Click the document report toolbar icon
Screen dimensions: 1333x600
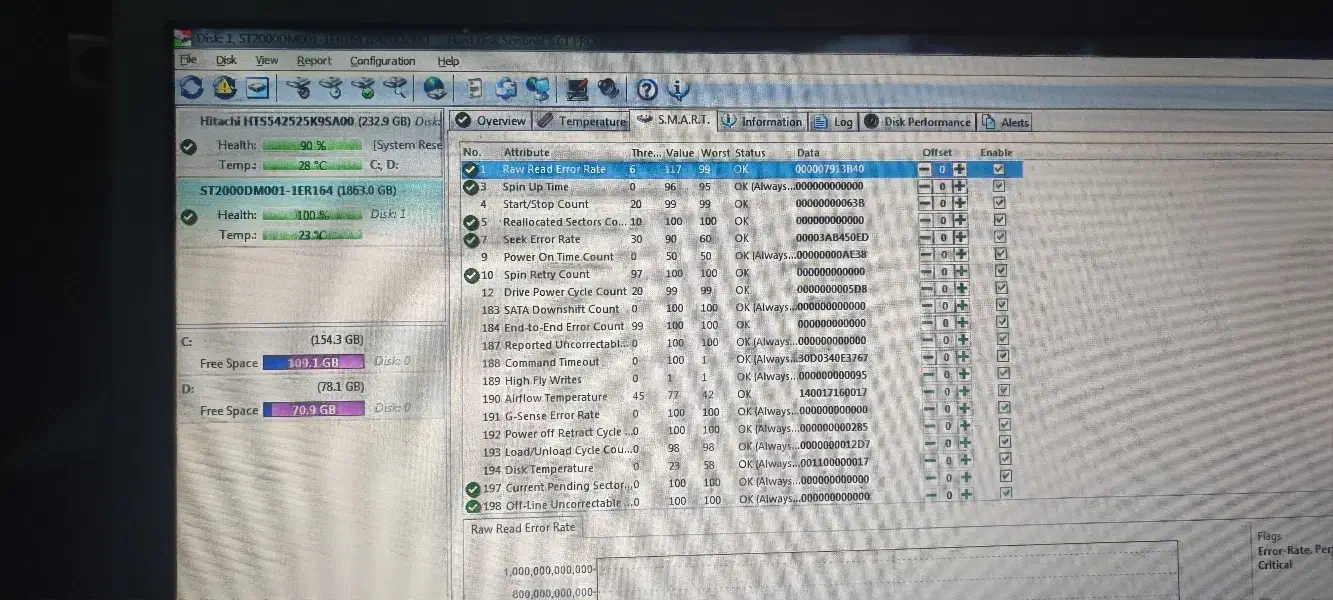coord(475,88)
